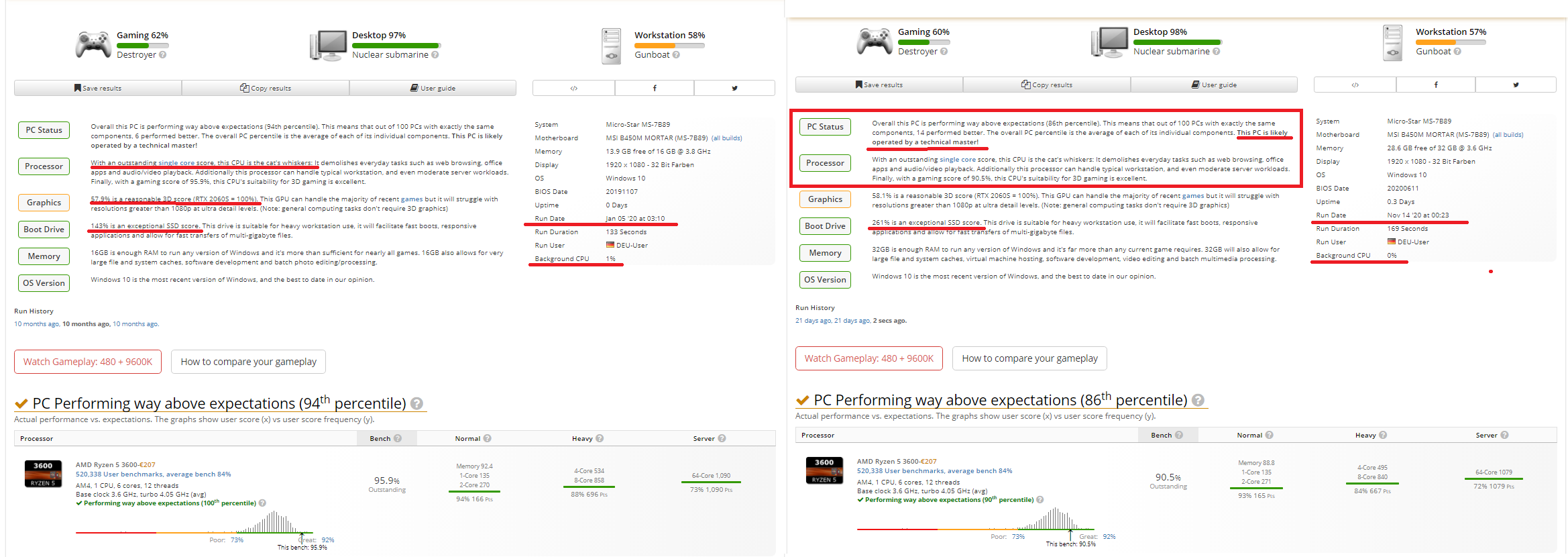
Task: Follow 'single core' link in left Processor text
Action: click(178, 163)
